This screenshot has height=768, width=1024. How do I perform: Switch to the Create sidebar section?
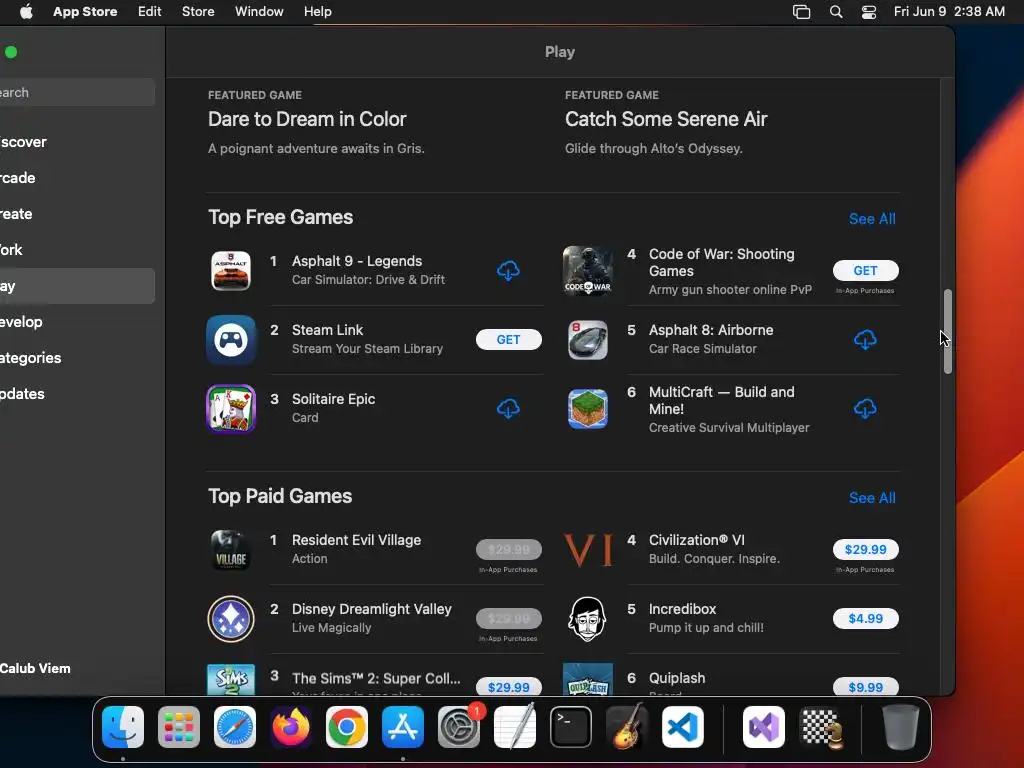77,214
